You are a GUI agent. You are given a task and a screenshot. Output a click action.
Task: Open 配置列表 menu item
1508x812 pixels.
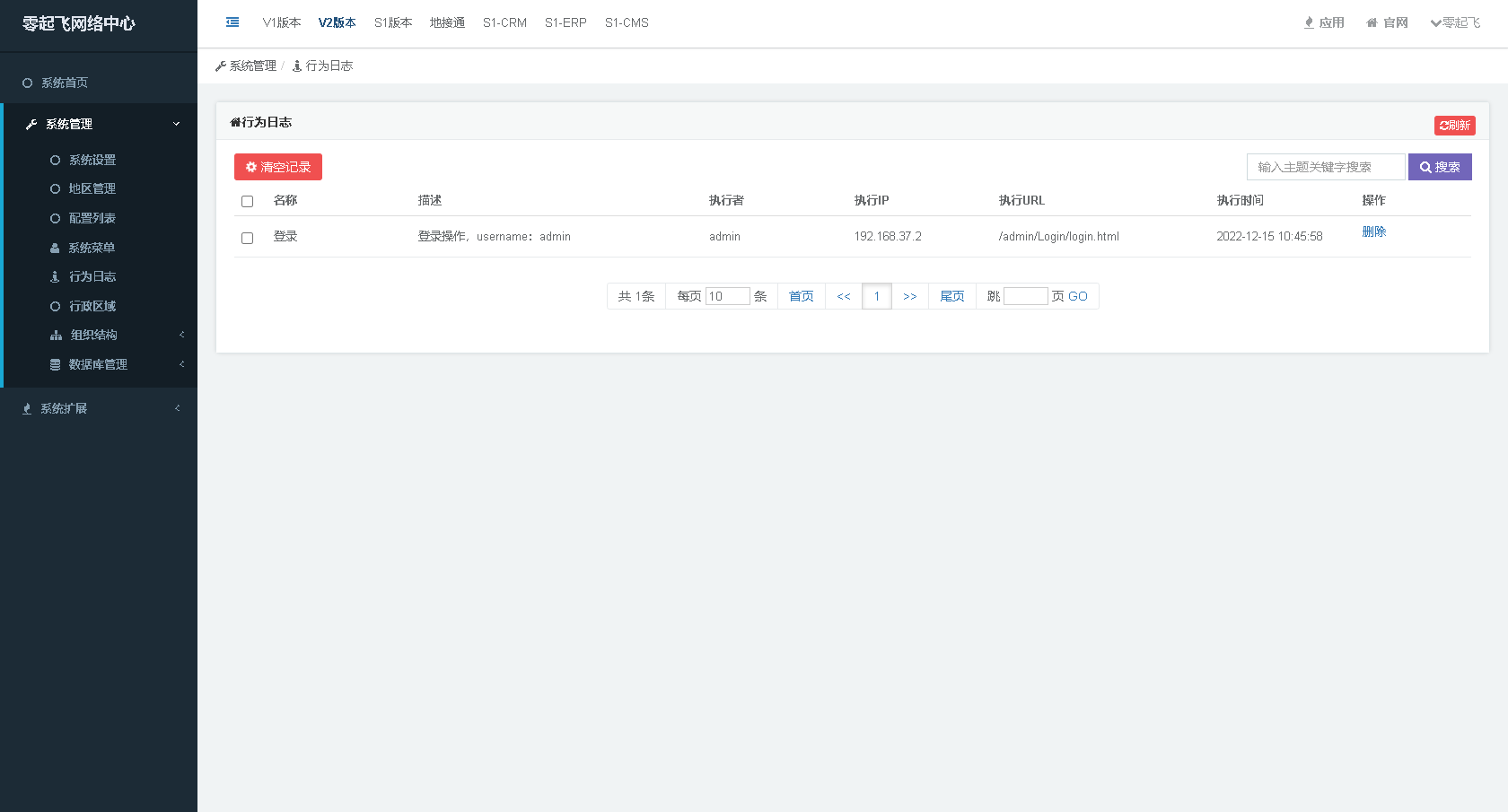(x=92, y=218)
